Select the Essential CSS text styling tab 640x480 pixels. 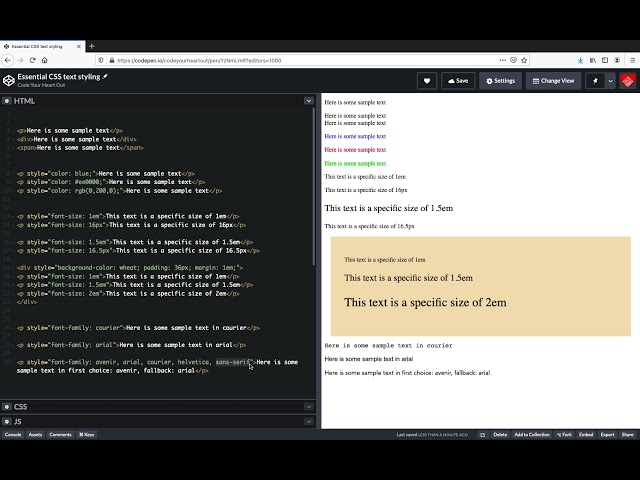tap(41, 47)
